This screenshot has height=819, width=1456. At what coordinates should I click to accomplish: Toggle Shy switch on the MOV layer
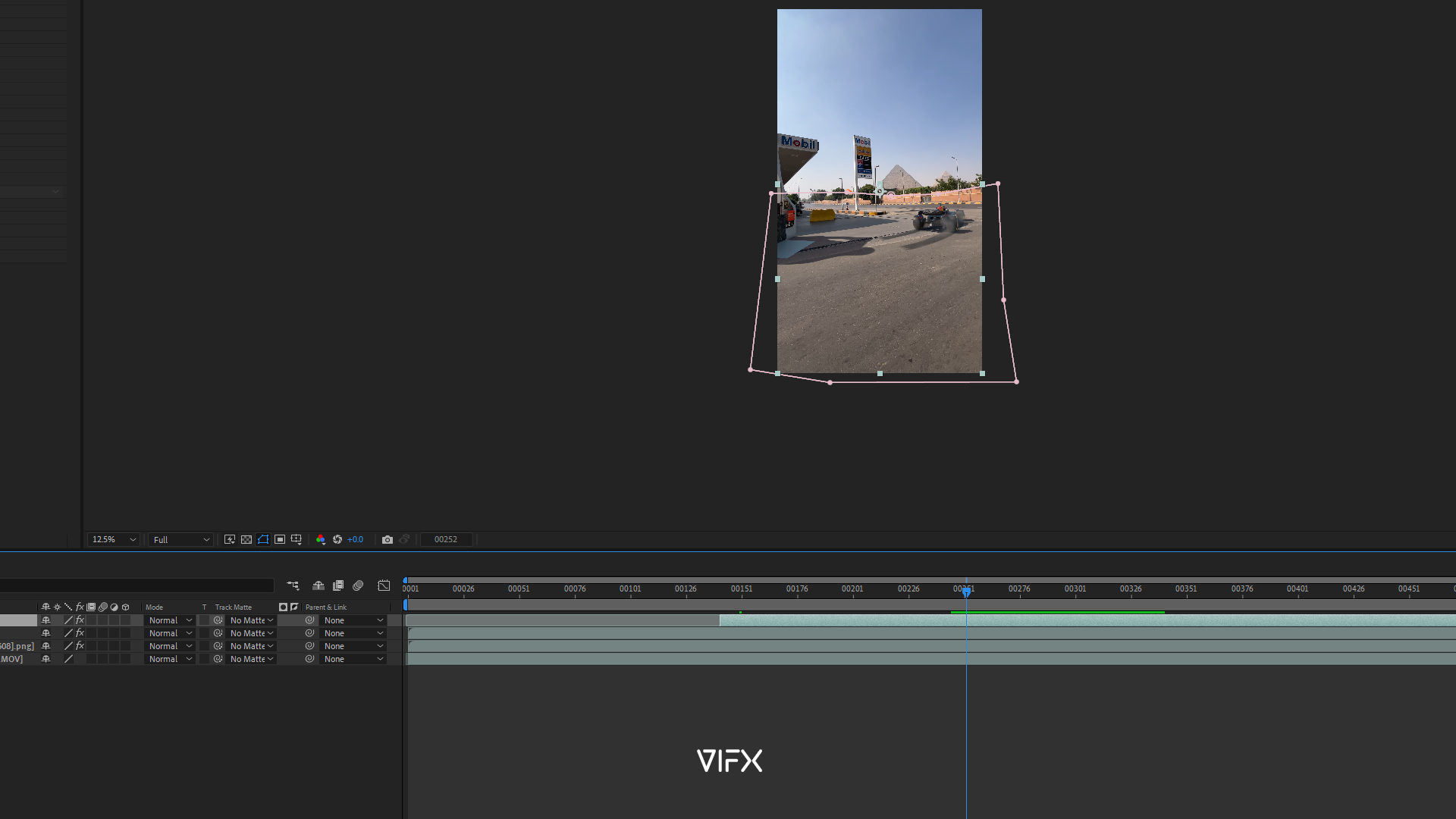pyautogui.click(x=45, y=659)
